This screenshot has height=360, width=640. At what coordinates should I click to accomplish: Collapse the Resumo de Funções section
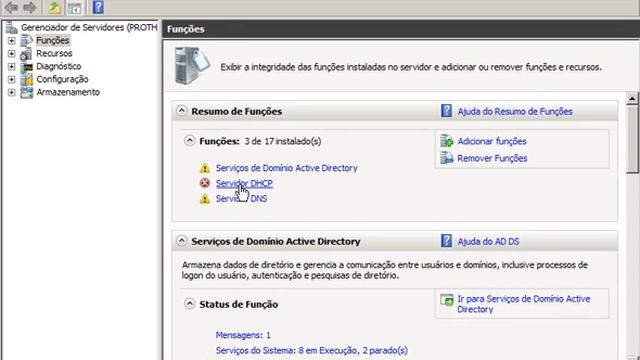(182, 111)
